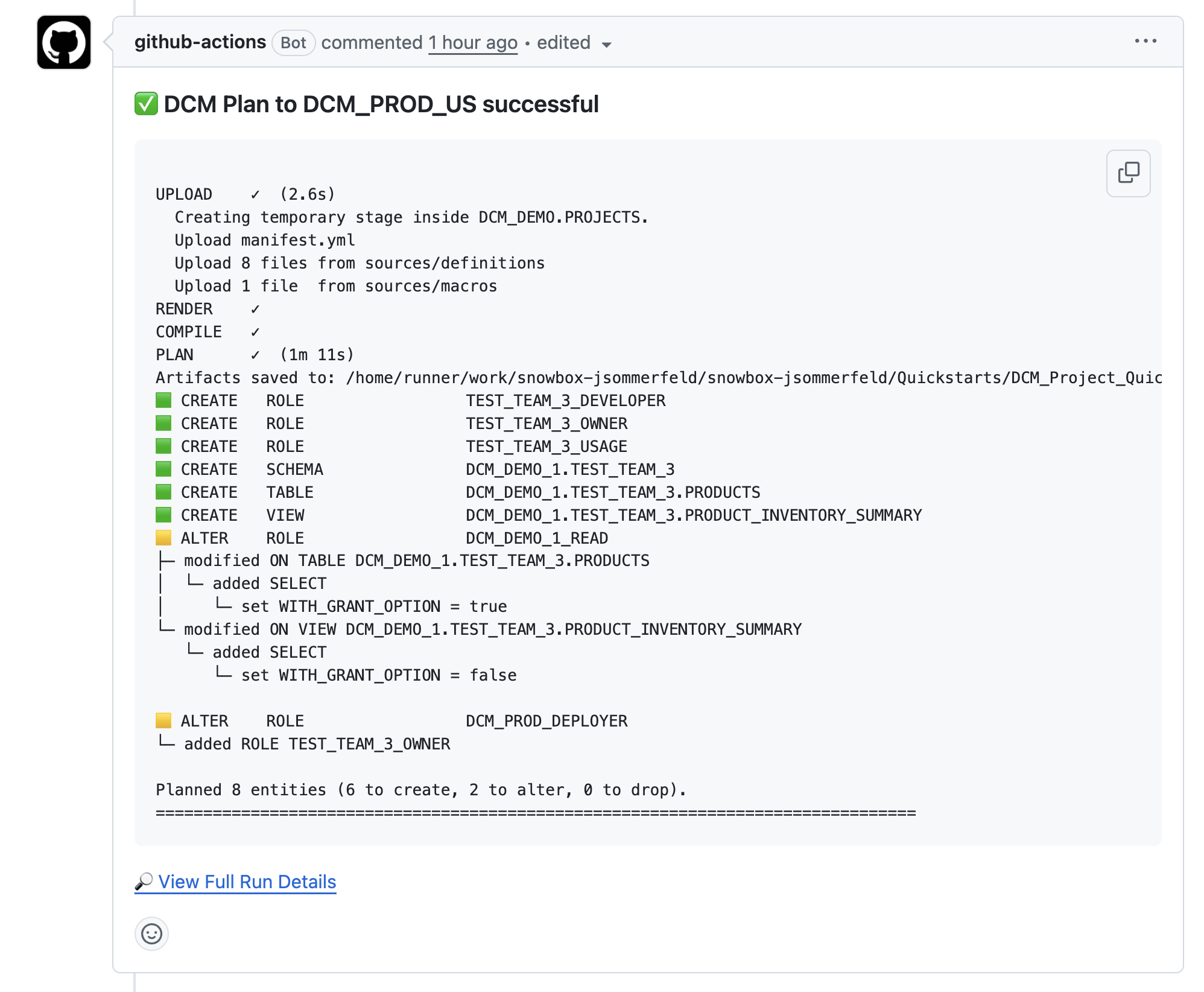
Task: Click 'Upload 8 files from sources/definitions' line
Action: pyautogui.click(x=360, y=263)
